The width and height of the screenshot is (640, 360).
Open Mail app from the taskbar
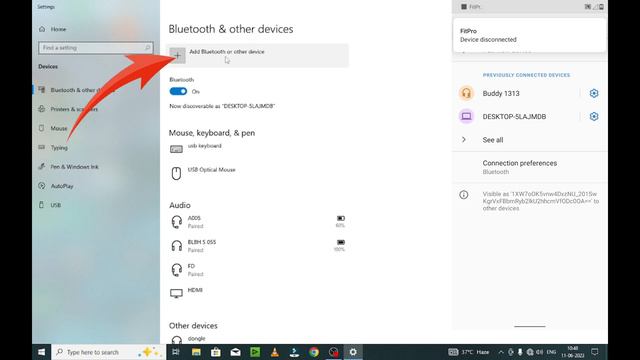[235, 352]
